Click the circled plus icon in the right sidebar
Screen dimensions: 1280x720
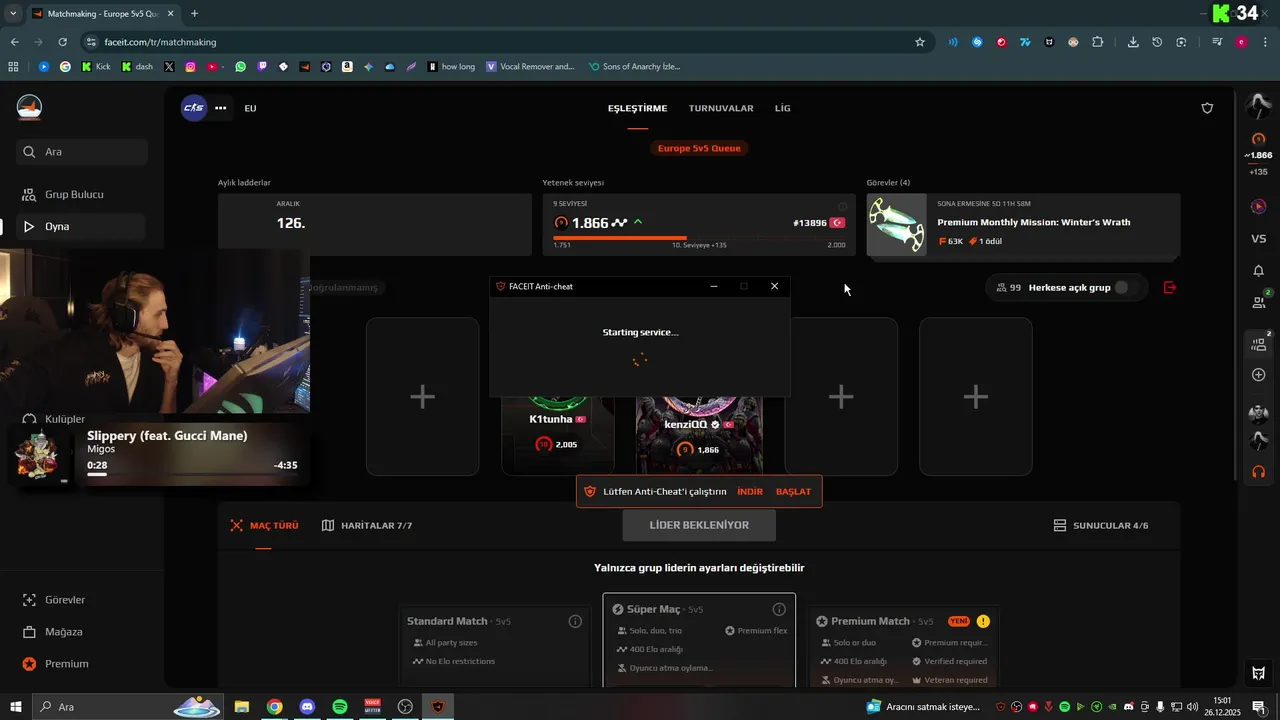pyautogui.click(x=1259, y=375)
